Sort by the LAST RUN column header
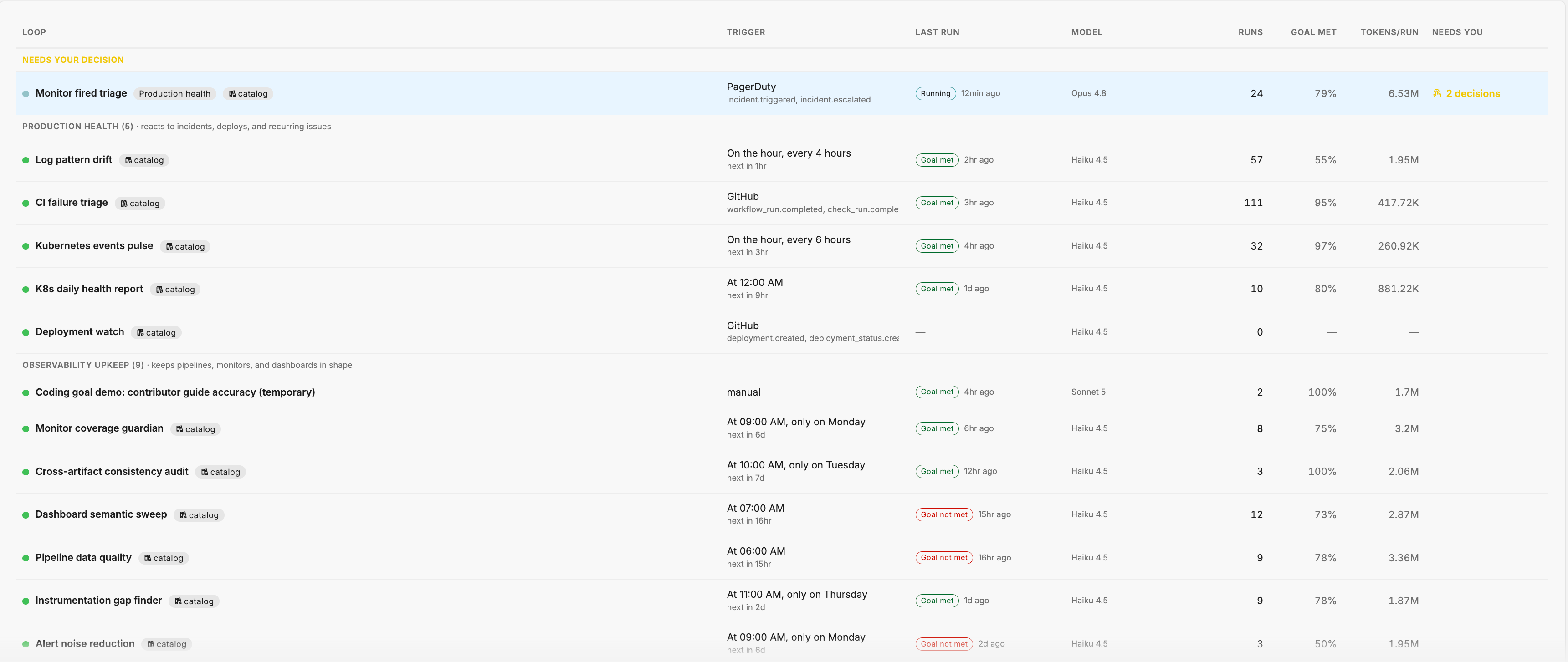The width and height of the screenshot is (1568, 662). tap(937, 32)
